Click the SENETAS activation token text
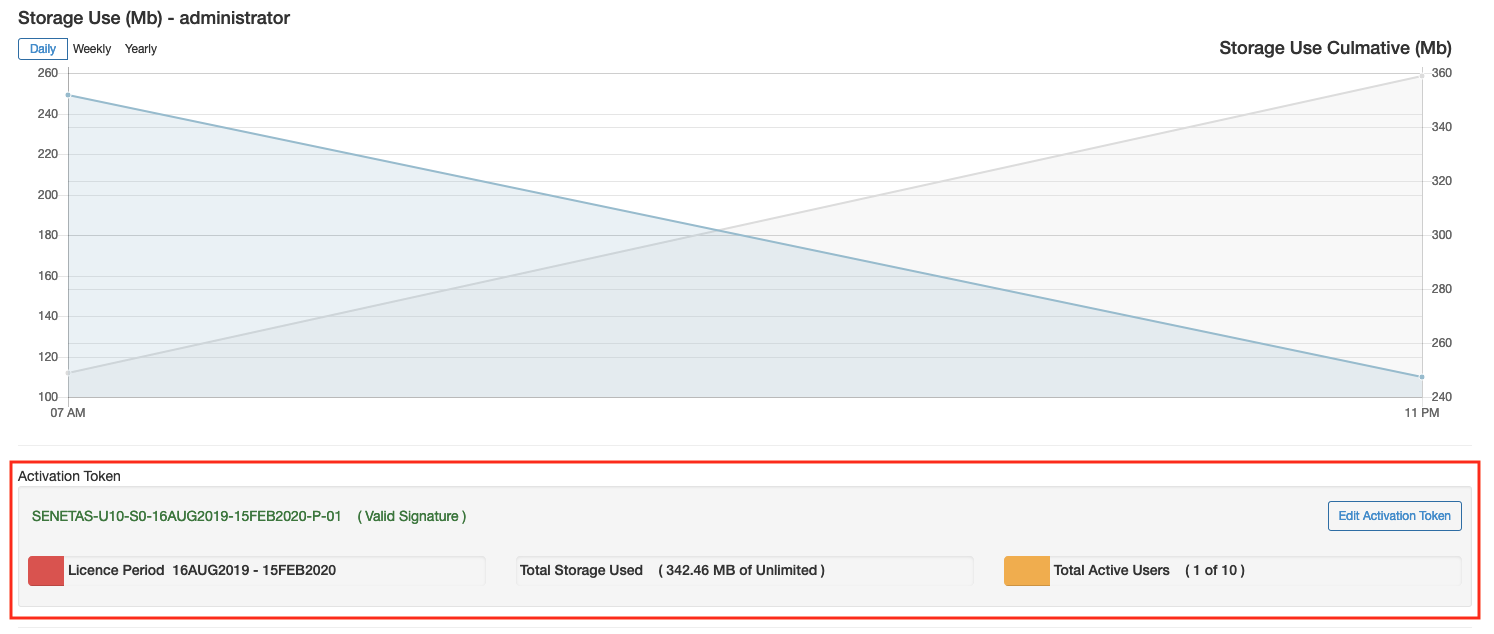This screenshot has height=634, width=1494. tap(187, 516)
